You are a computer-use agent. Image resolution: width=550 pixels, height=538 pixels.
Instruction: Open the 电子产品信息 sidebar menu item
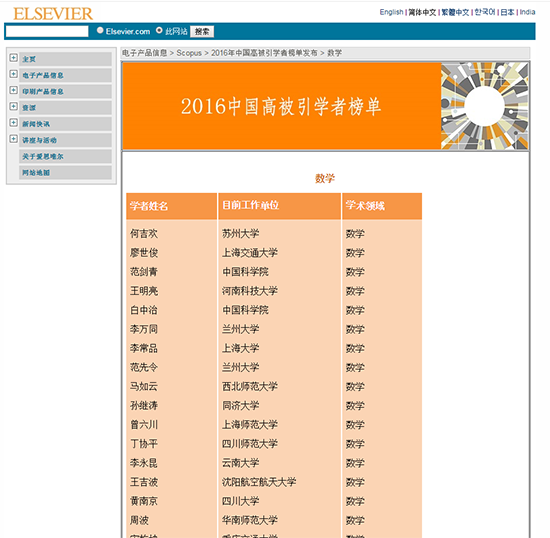pyautogui.click(x=66, y=75)
